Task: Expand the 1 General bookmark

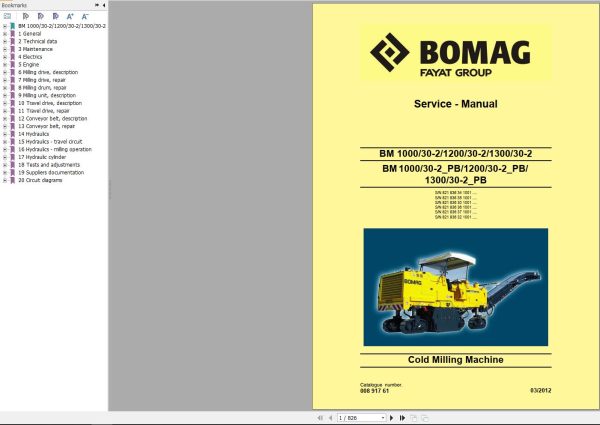Action: (5, 34)
